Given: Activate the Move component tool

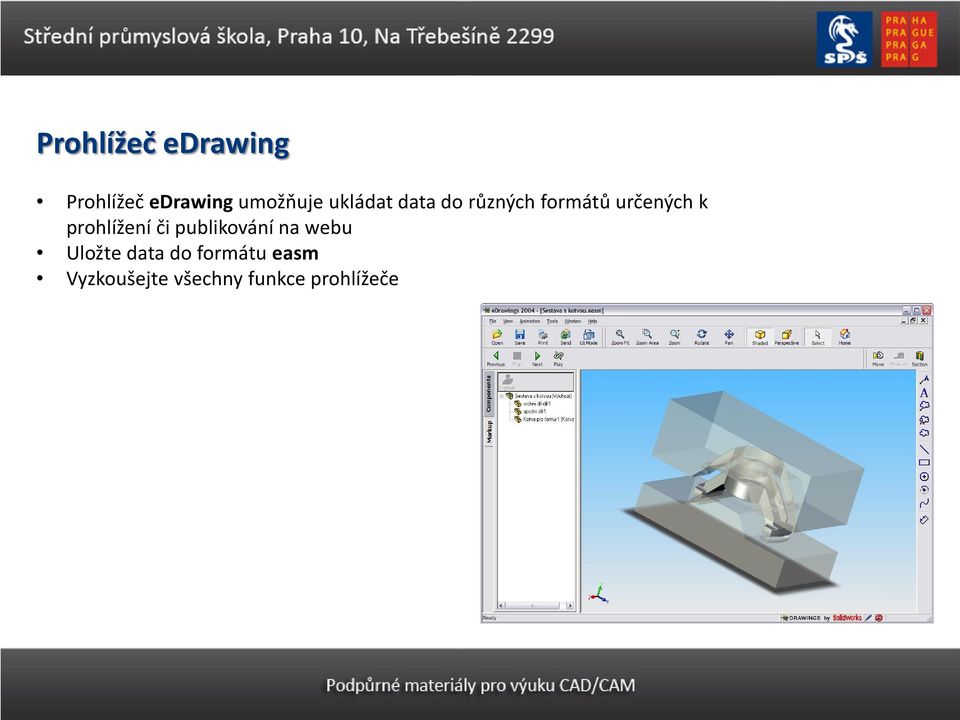Looking at the screenshot, I should (x=878, y=358).
